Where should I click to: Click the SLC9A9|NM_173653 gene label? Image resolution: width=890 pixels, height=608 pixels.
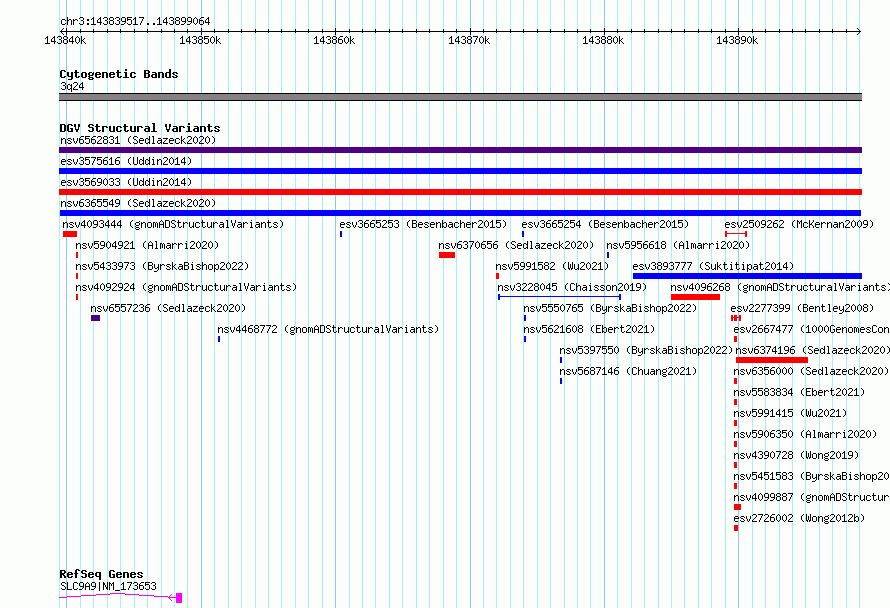108,586
